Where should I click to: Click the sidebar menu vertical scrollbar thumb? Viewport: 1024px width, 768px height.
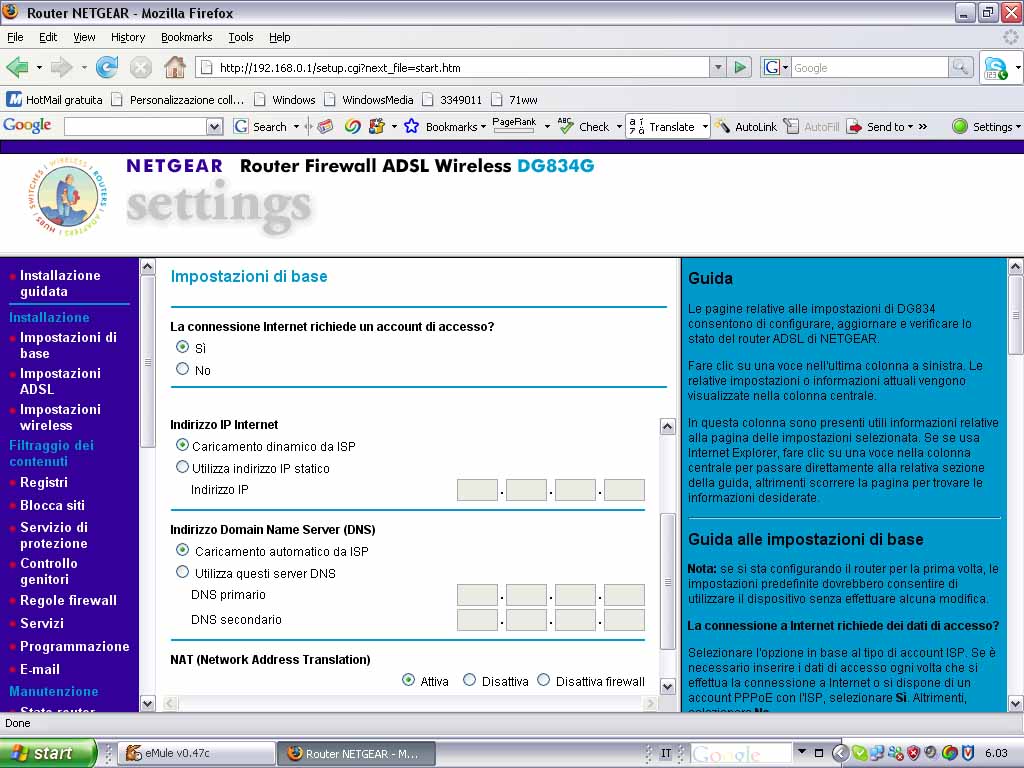click(148, 361)
